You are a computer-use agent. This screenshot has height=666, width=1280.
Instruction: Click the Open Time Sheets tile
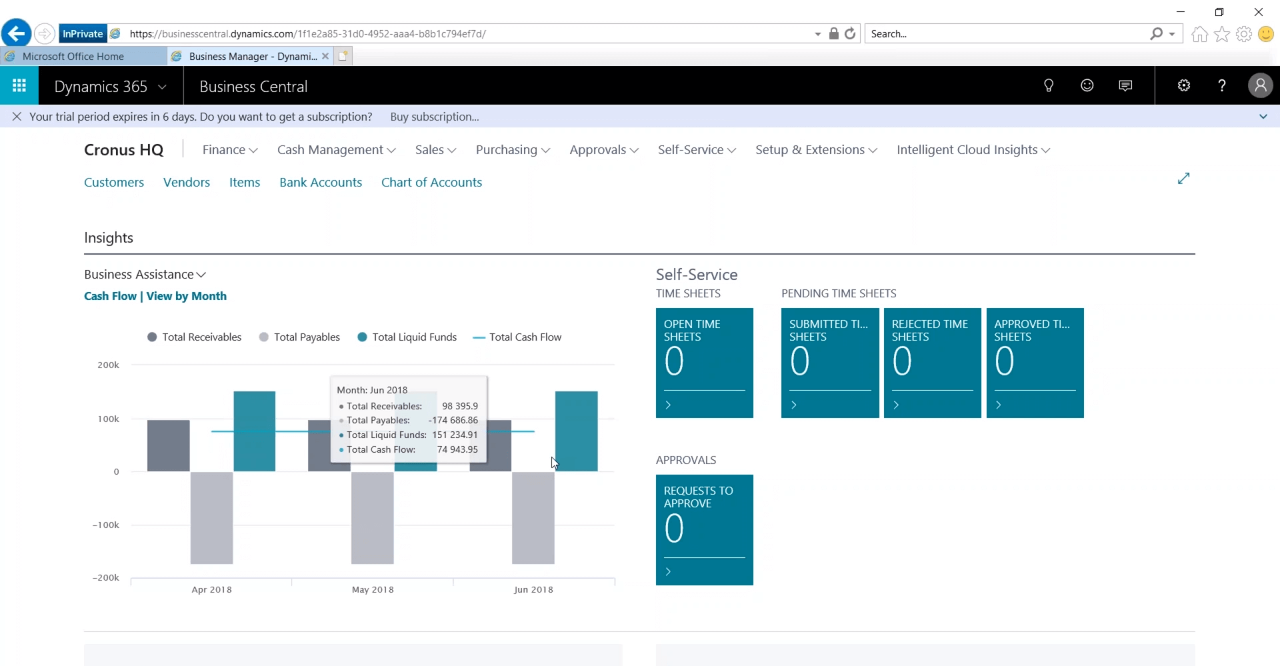[x=704, y=363]
